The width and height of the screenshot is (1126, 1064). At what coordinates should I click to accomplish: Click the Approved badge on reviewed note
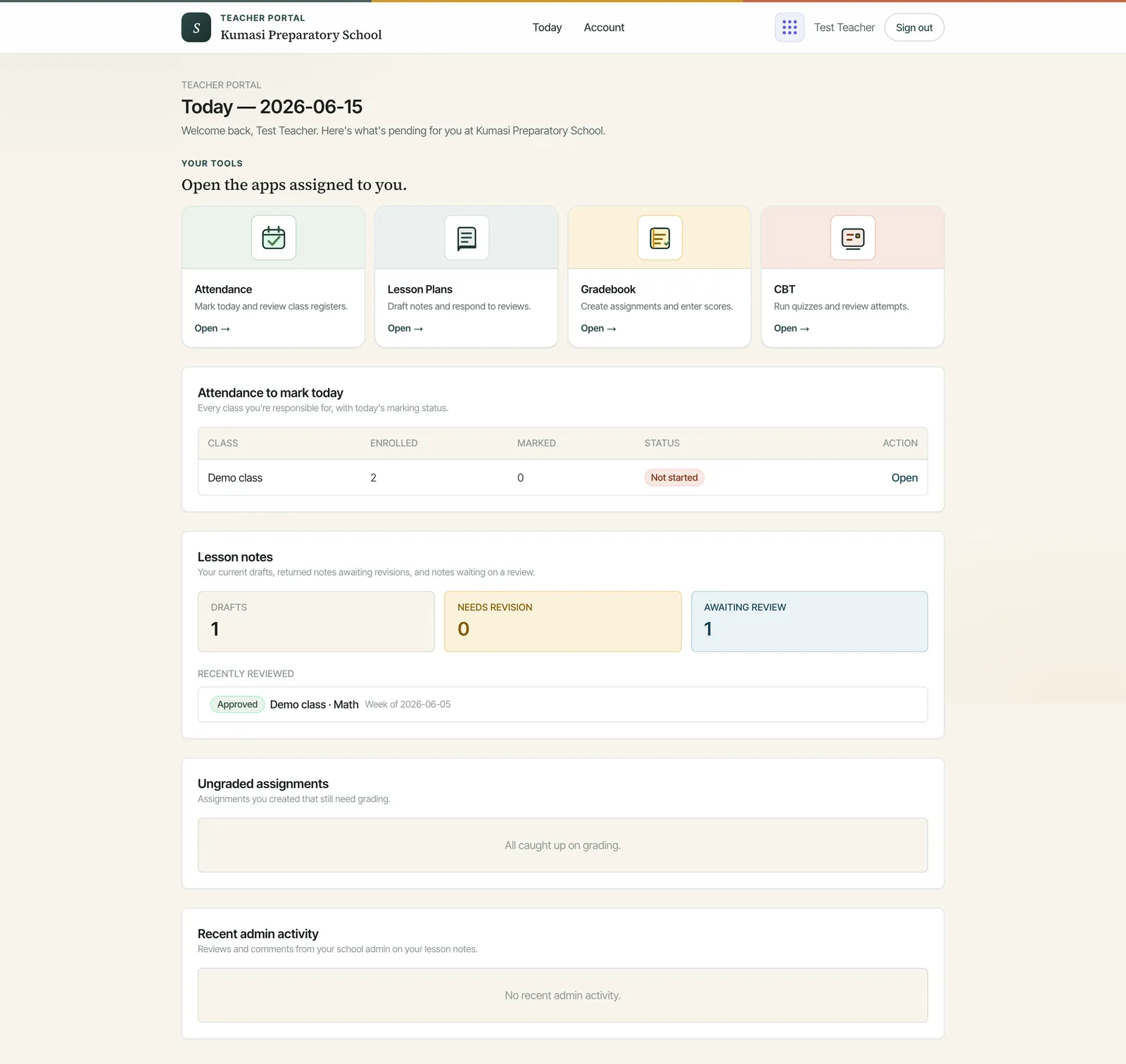pyautogui.click(x=237, y=704)
